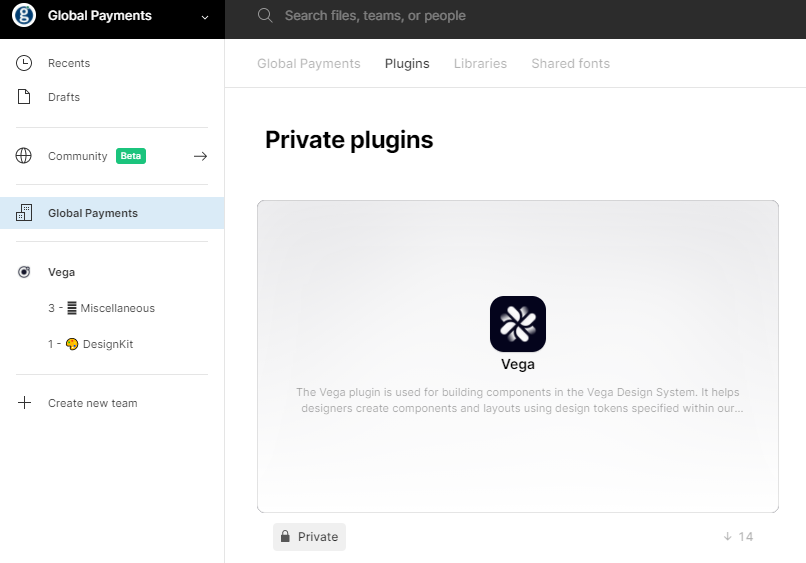Switch to the Plugins tab
Viewport: 806px width, 563px height.
click(407, 64)
